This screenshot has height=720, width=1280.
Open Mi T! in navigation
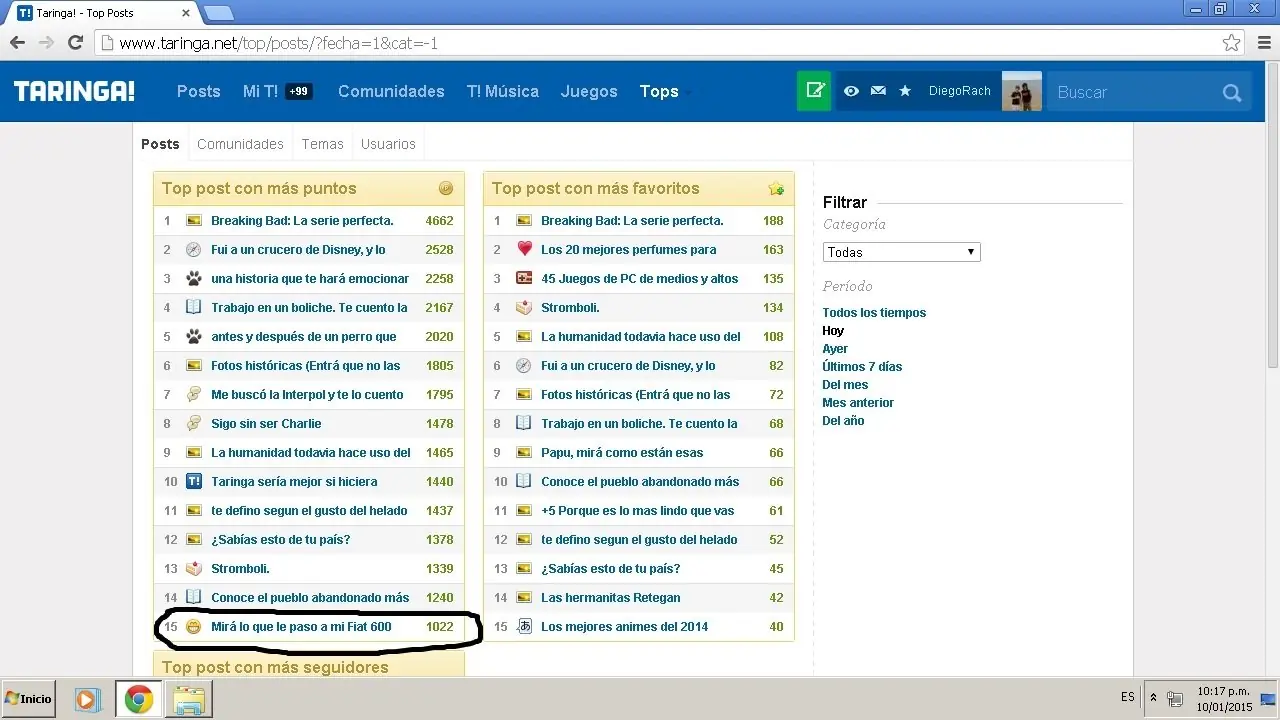260,91
